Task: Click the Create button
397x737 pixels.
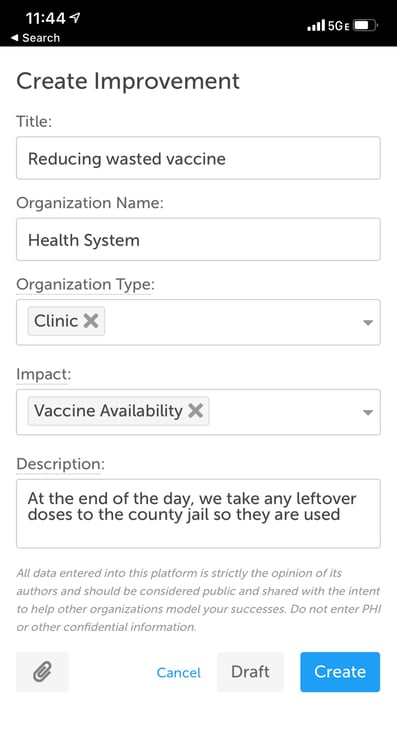Action: coord(340,672)
